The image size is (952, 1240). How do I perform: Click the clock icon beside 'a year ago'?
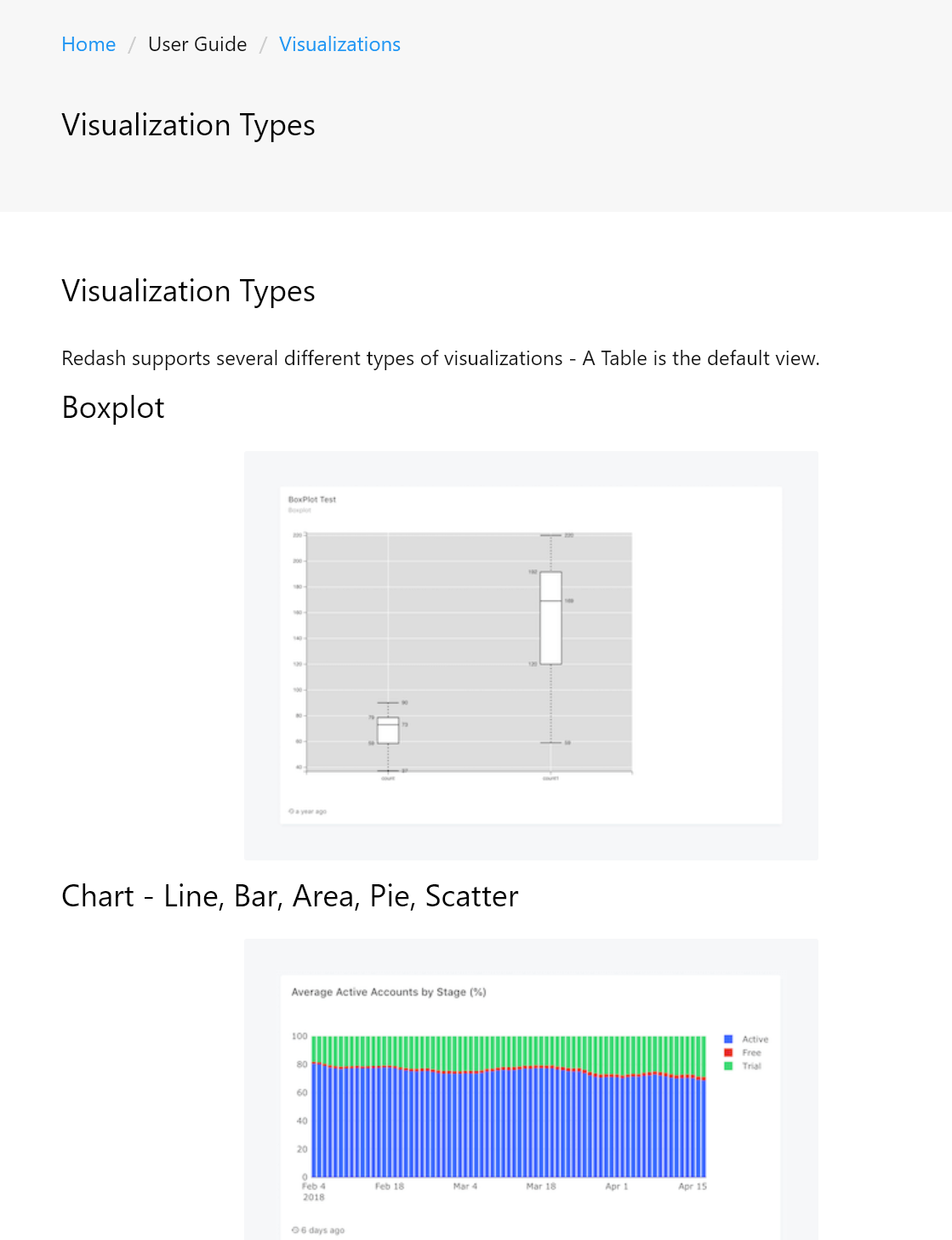click(291, 811)
